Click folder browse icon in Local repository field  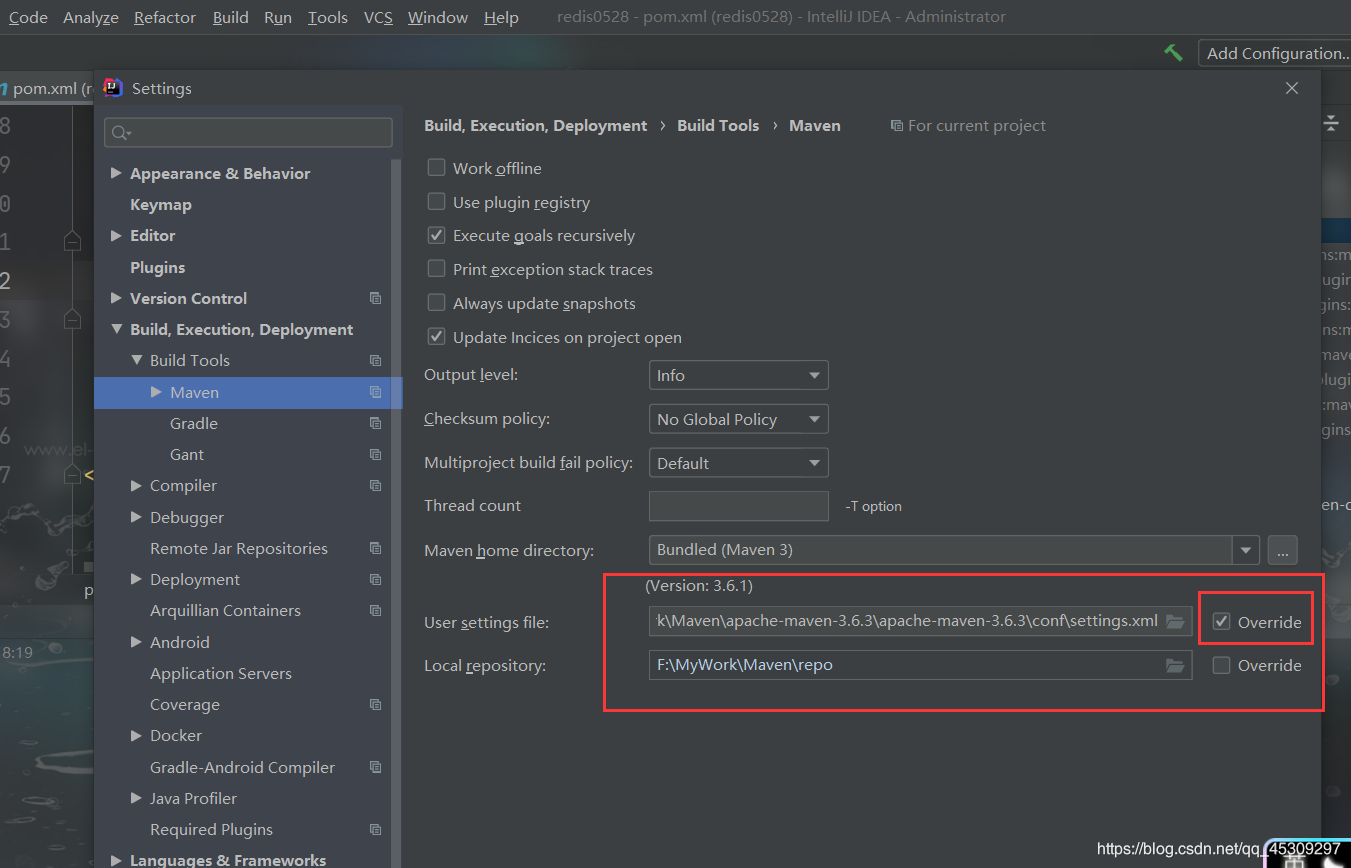pos(1175,665)
